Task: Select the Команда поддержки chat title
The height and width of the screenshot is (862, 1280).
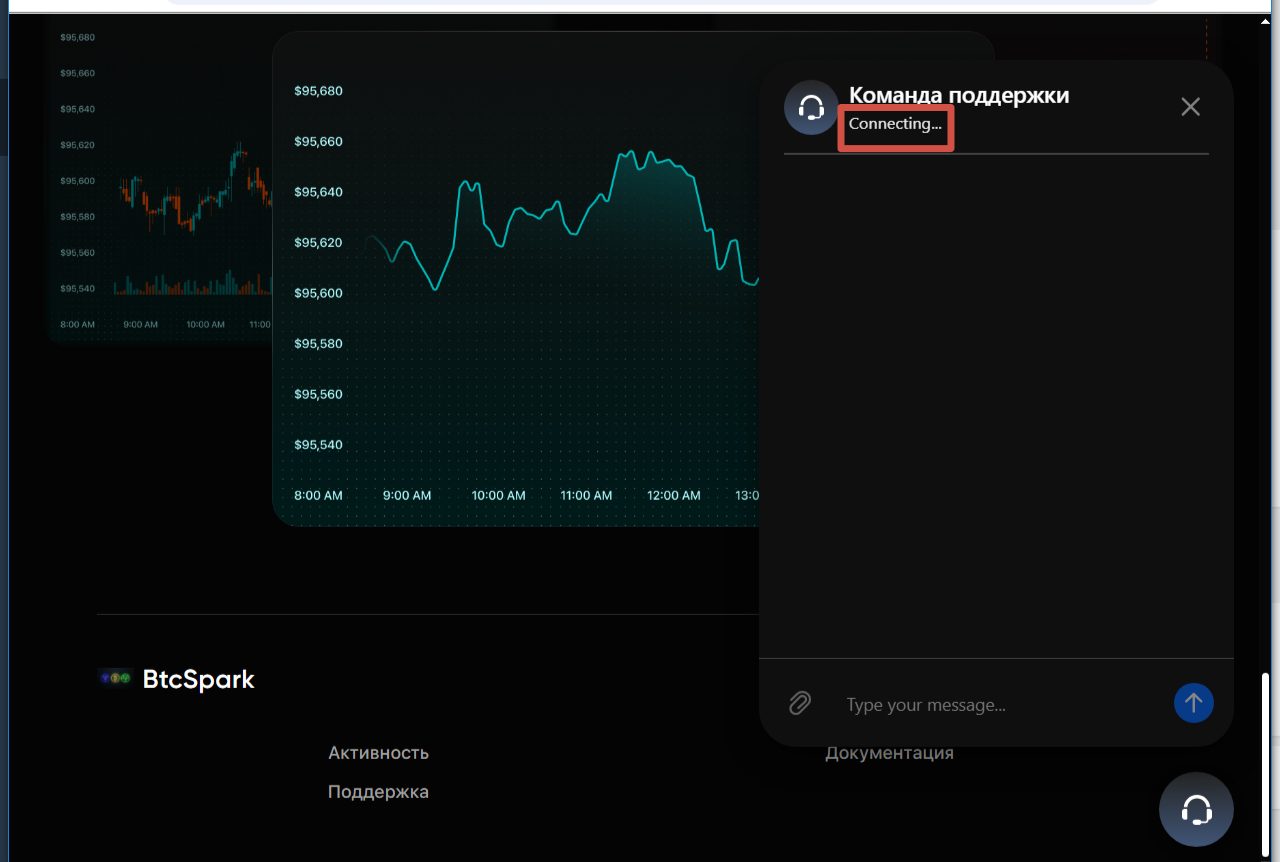Action: (958, 95)
